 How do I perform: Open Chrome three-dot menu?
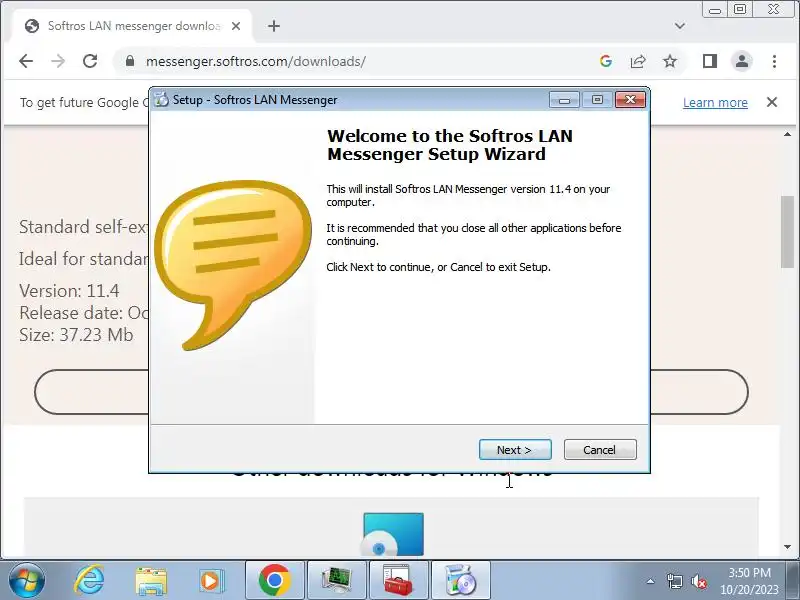coord(774,61)
